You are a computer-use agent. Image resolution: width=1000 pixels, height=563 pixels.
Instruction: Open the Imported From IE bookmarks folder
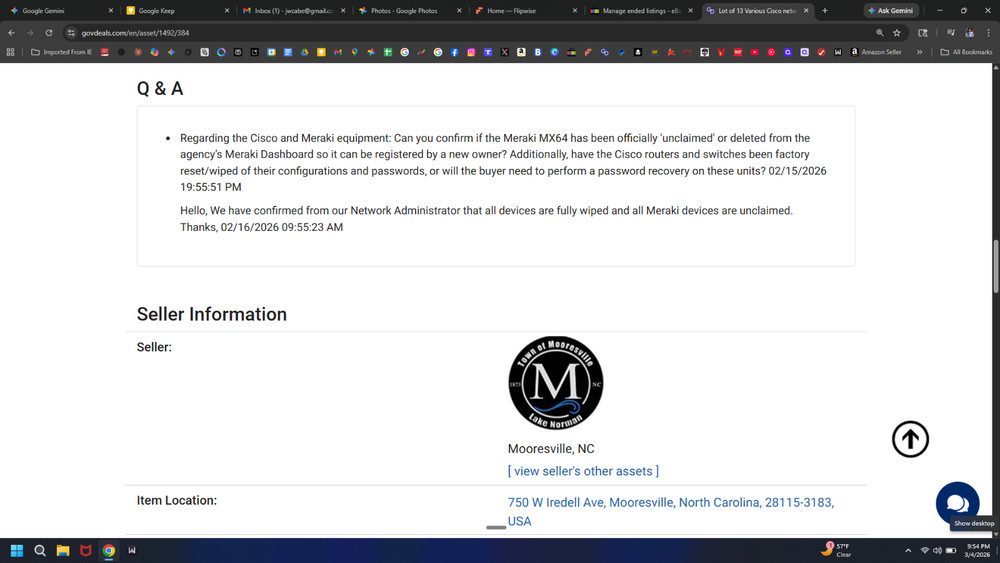[x=61, y=52]
